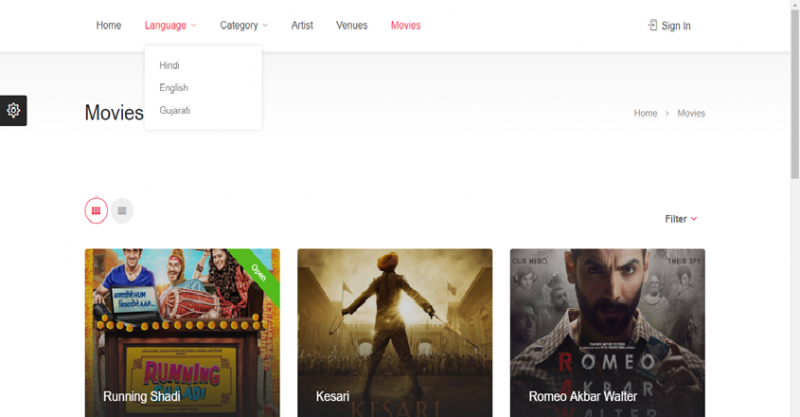800x417 pixels.
Task: Open the Kesari movie poster
Action: (x=395, y=333)
